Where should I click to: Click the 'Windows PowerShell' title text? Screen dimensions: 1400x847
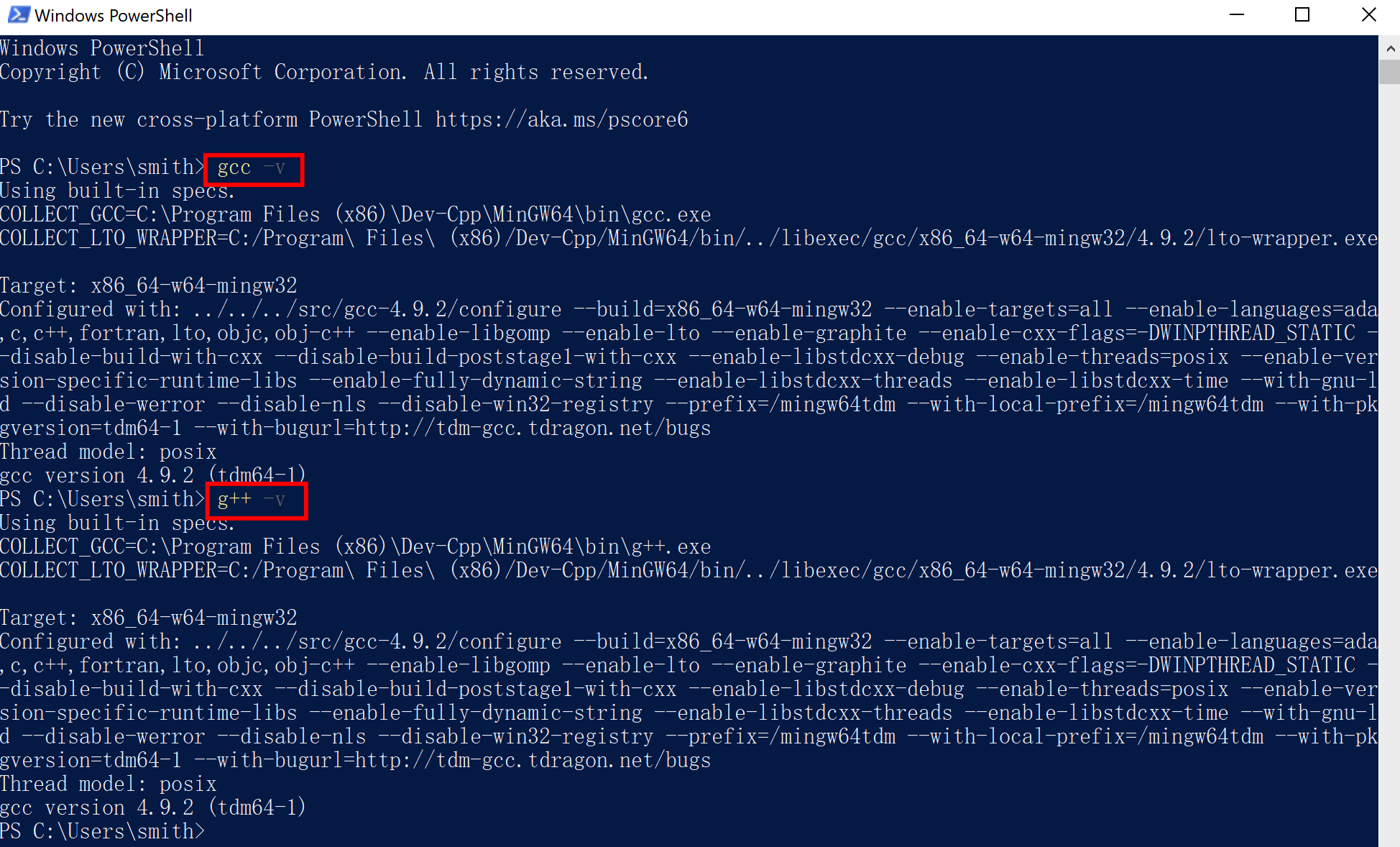[x=114, y=15]
